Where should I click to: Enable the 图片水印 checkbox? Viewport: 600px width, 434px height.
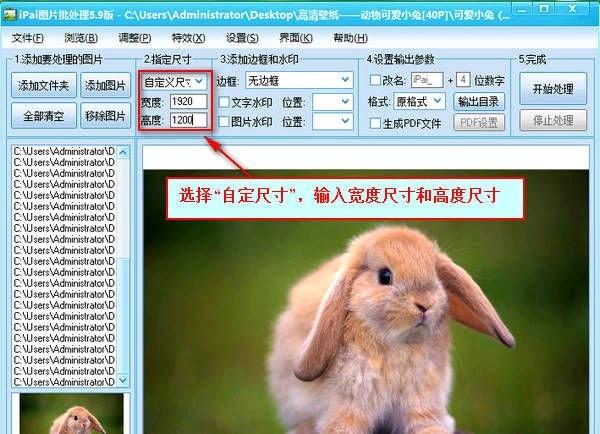pos(223,122)
